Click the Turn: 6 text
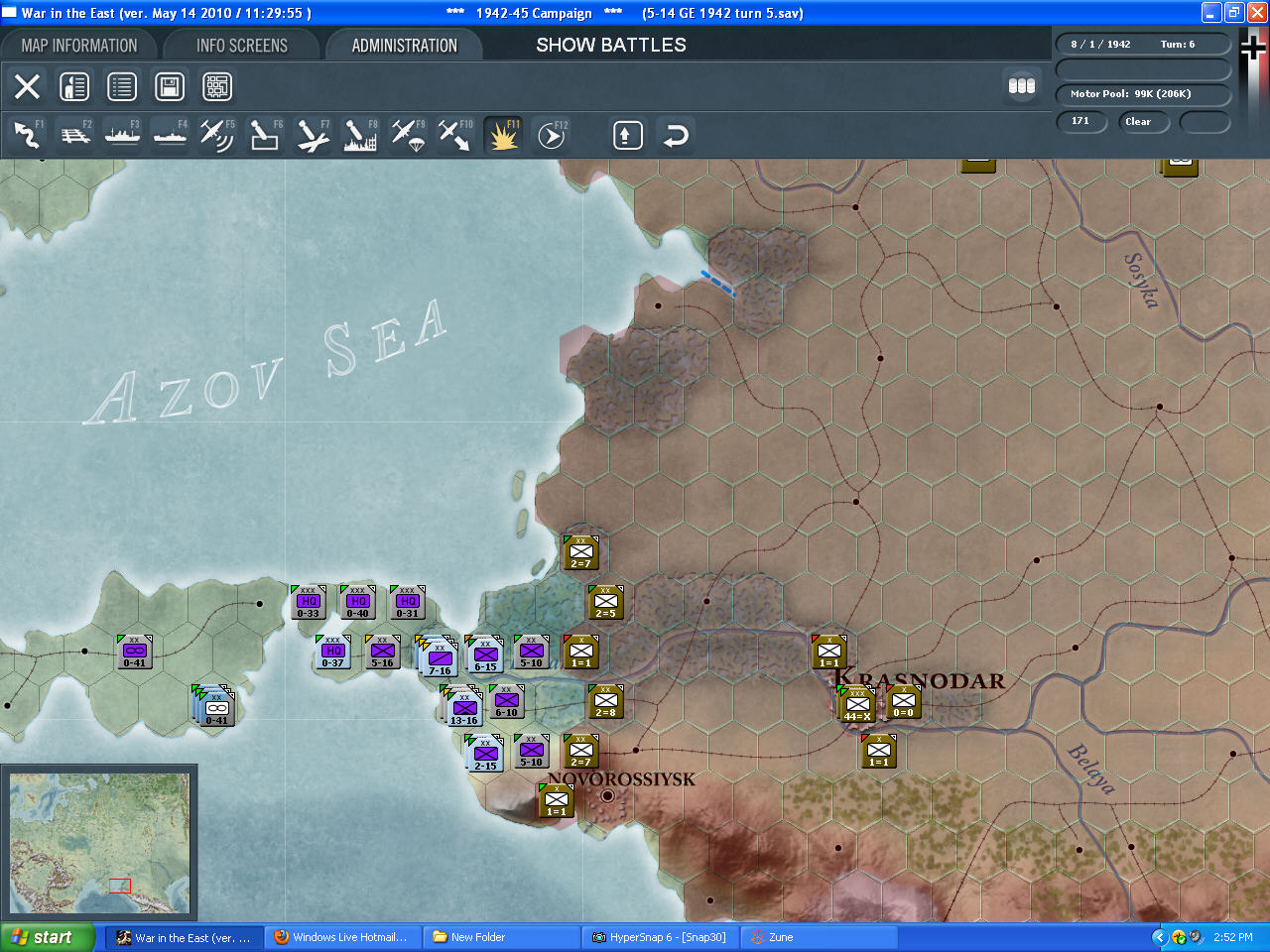The image size is (1270, 952). click(x=1178, y=45)
